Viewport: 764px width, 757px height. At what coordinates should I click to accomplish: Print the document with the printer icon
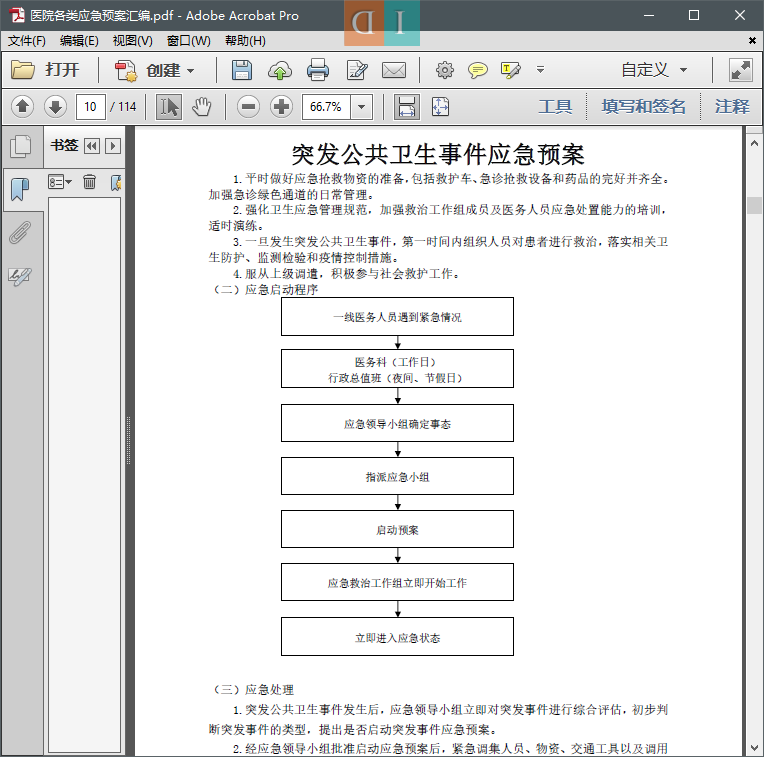[x=318, y=70]
